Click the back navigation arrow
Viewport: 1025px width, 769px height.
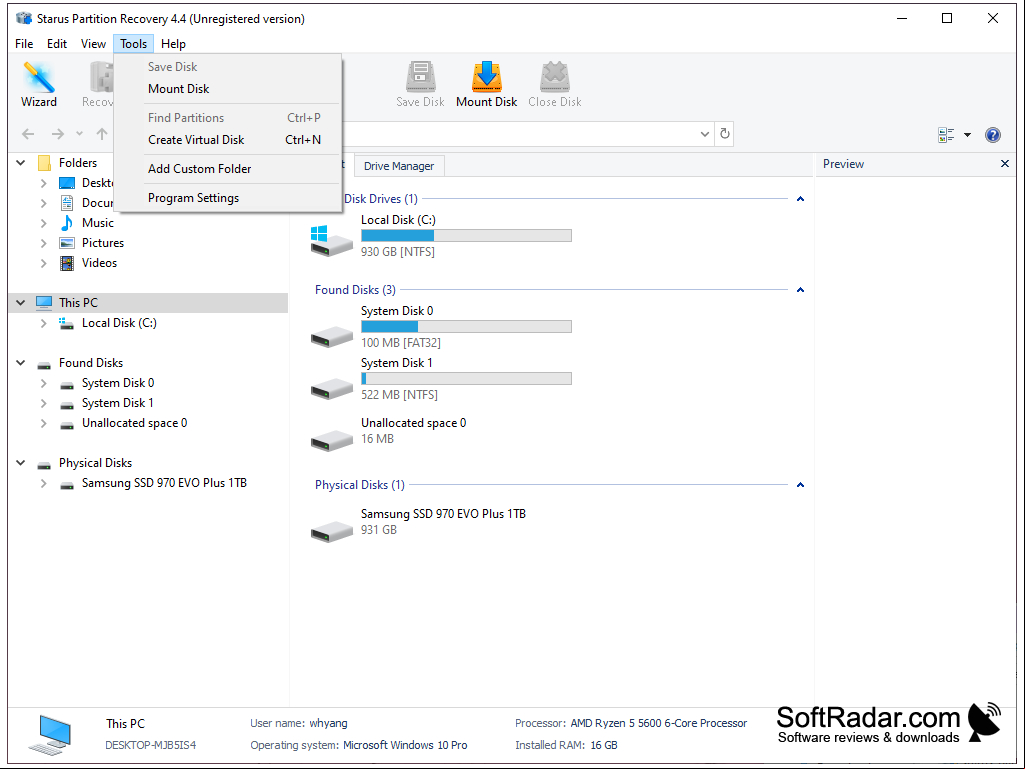(x=28, y=134)
